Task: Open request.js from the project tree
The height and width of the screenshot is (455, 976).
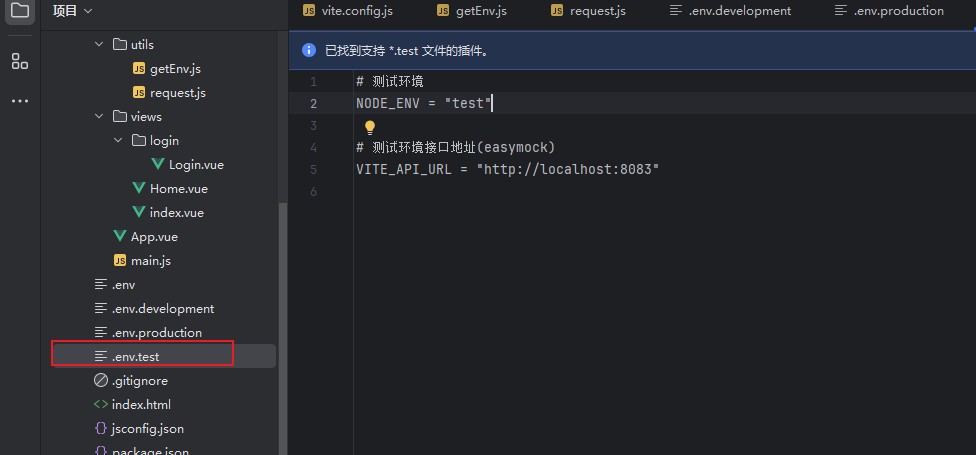Action: 177,93
